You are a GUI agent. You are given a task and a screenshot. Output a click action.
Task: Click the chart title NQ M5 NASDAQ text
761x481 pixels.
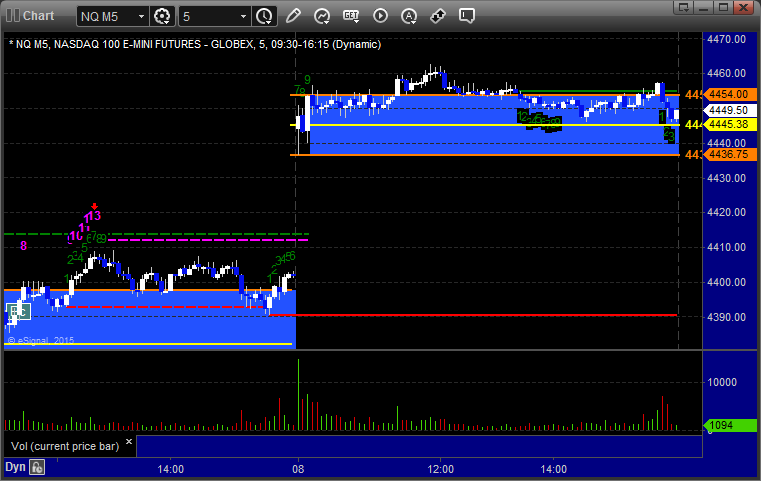click(195, 44)
